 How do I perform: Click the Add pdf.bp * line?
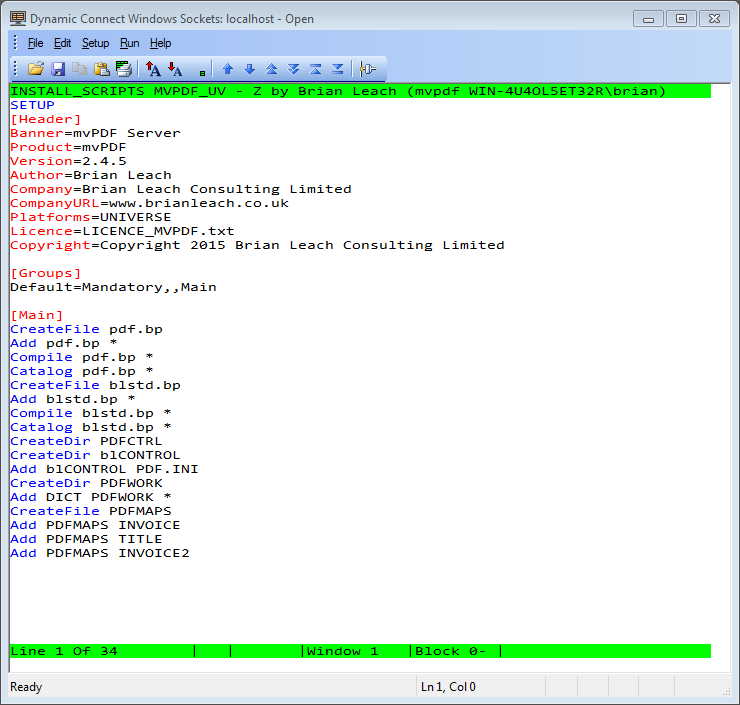[x=64, y=343]
